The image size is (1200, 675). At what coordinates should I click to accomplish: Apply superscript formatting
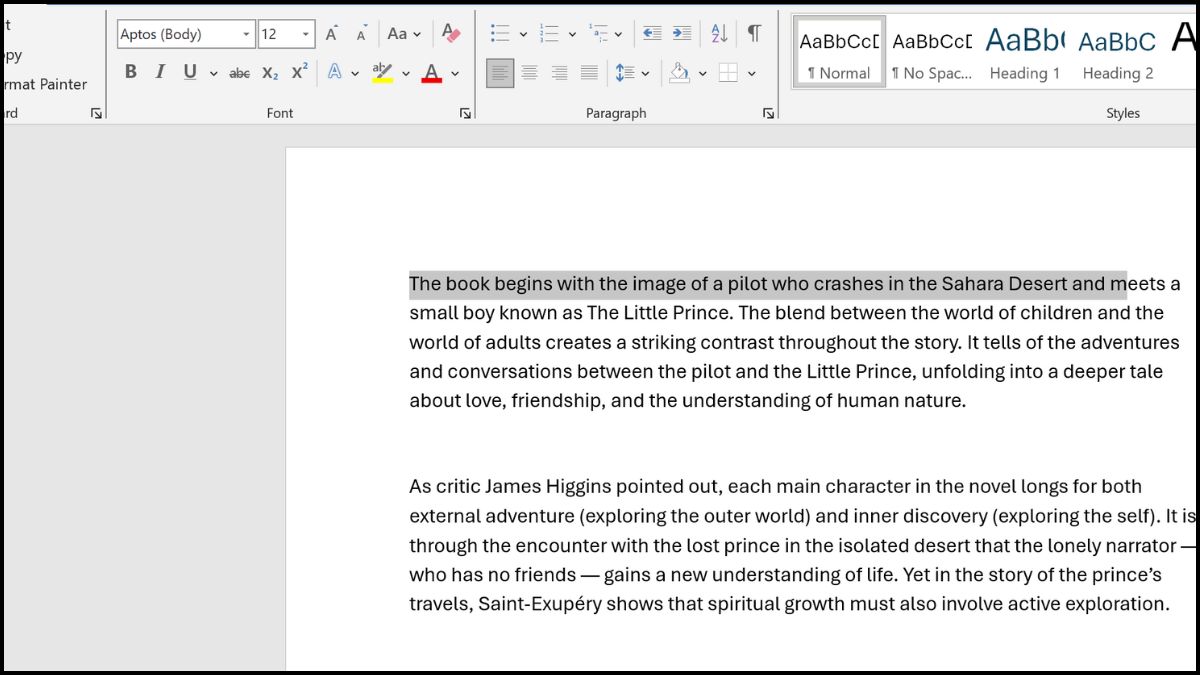[300, 73]
